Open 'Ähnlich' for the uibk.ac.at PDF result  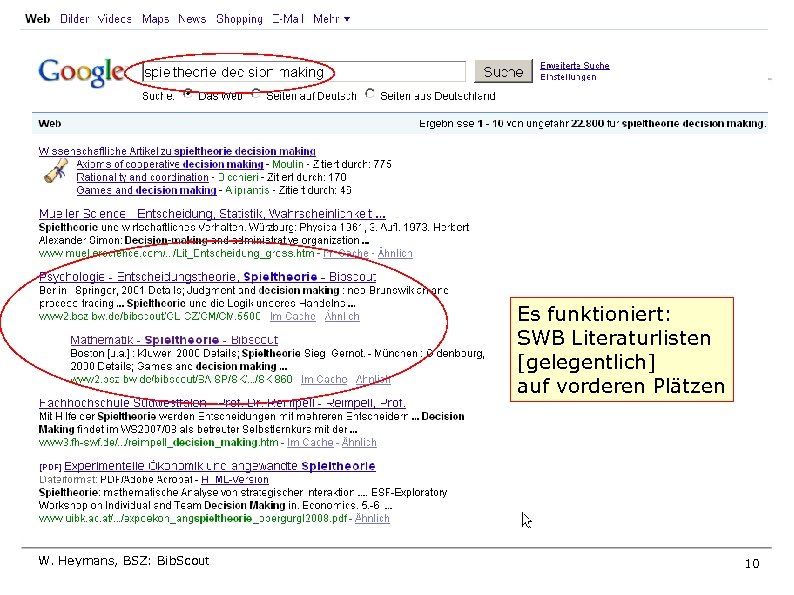tap(372, 519)
